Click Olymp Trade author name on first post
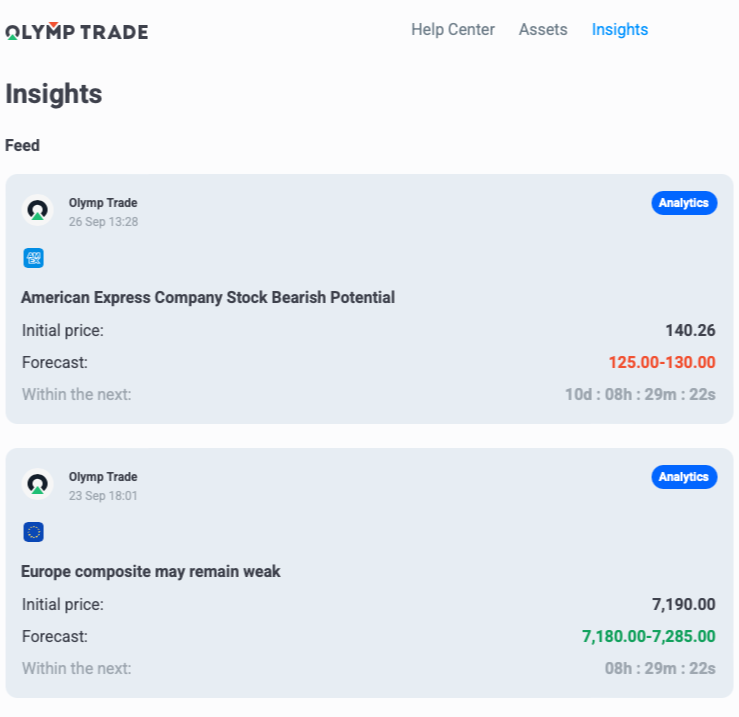The width and height of the screenshot is (739, 717). click(x=103, y=203)
